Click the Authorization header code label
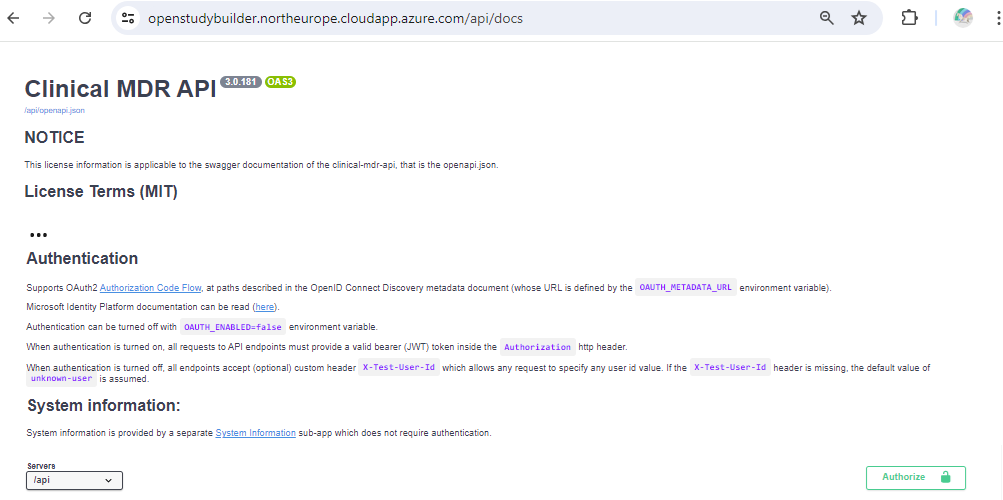This screenshot has height=500, width=1003. point(537,347)
